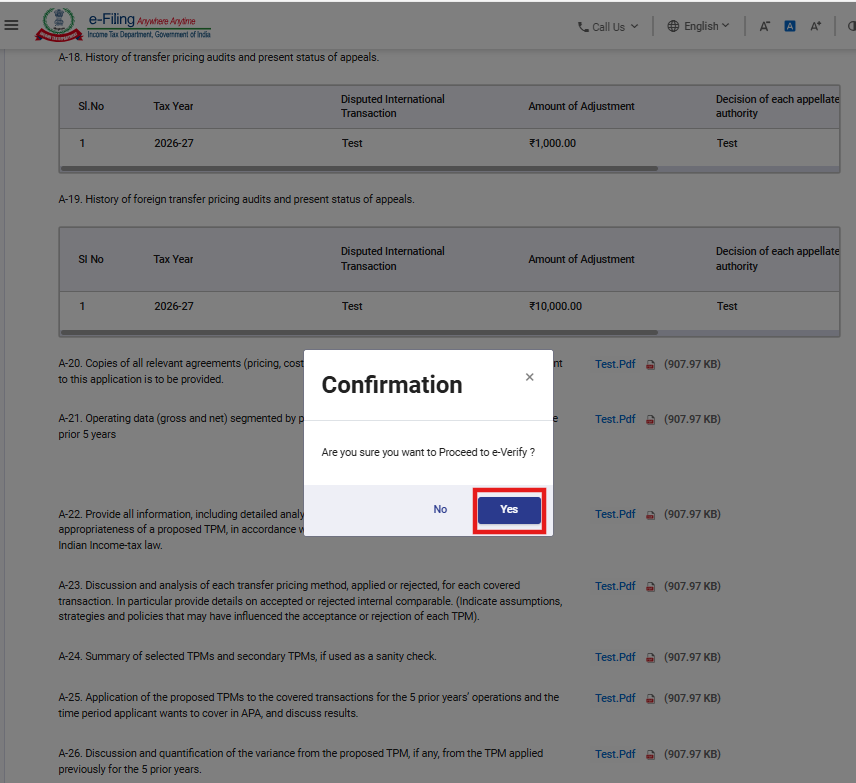Click the e-Filing portal logo

point(123,25)
